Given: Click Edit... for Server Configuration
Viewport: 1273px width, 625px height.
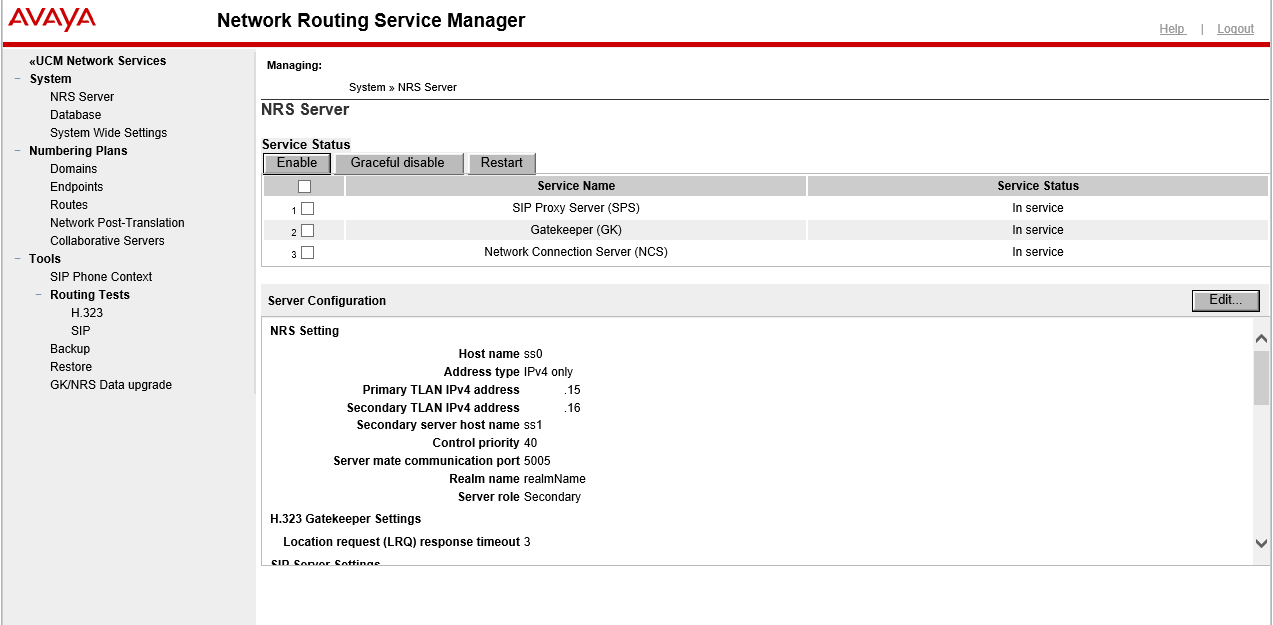Looking at the screenshot, I should 1226,300.
